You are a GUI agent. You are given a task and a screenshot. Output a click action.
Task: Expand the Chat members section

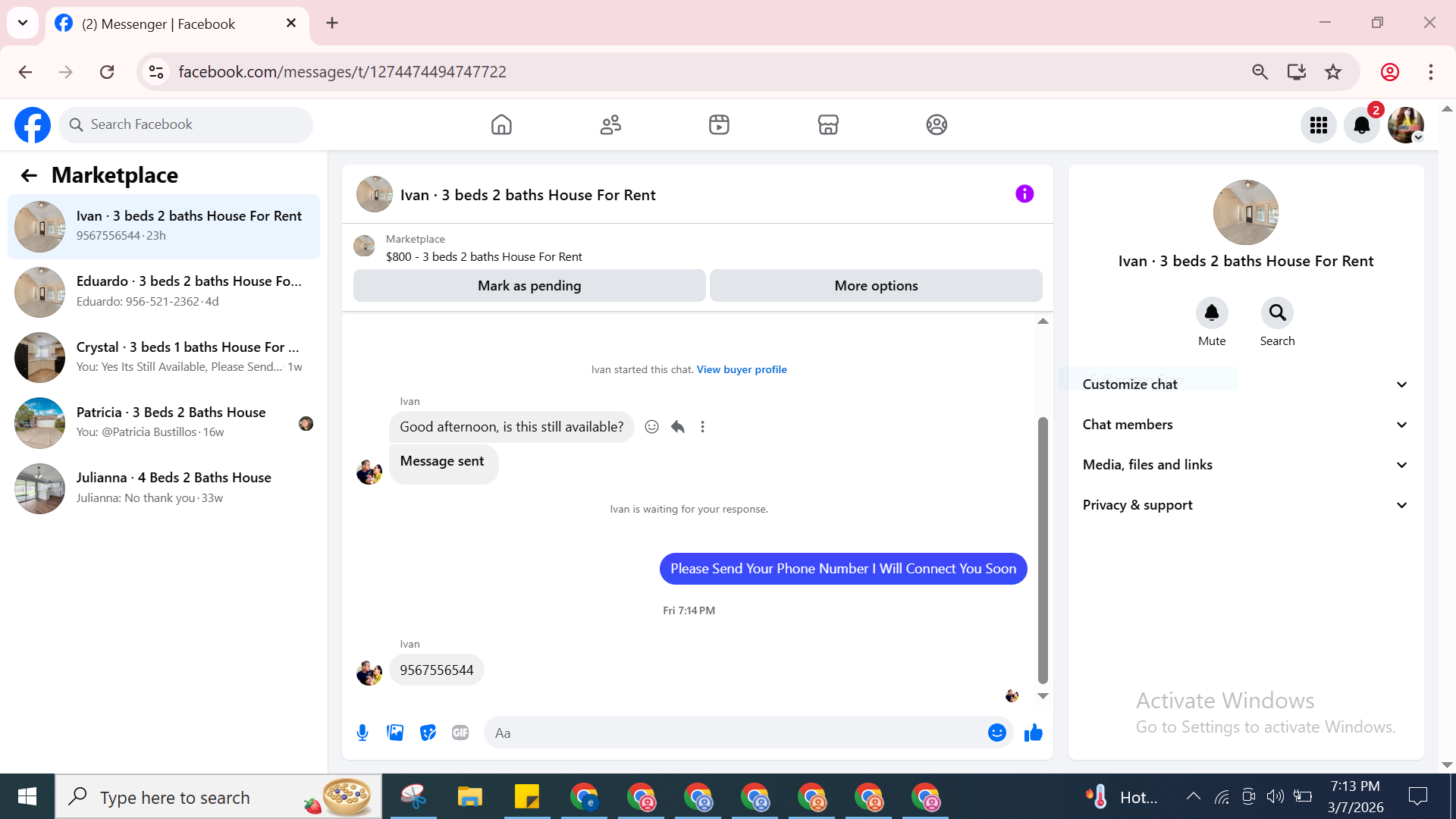pyautogui.click(x=1245, y=425)
